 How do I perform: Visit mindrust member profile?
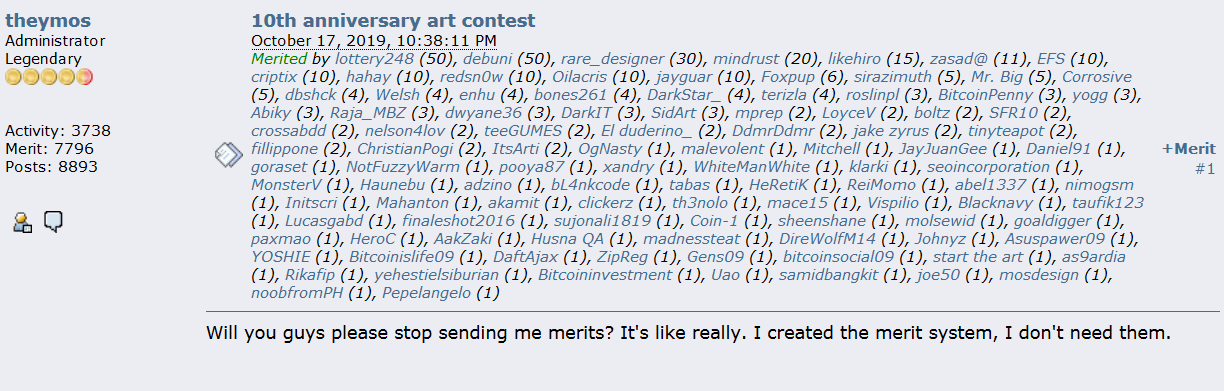coord(745,59)
